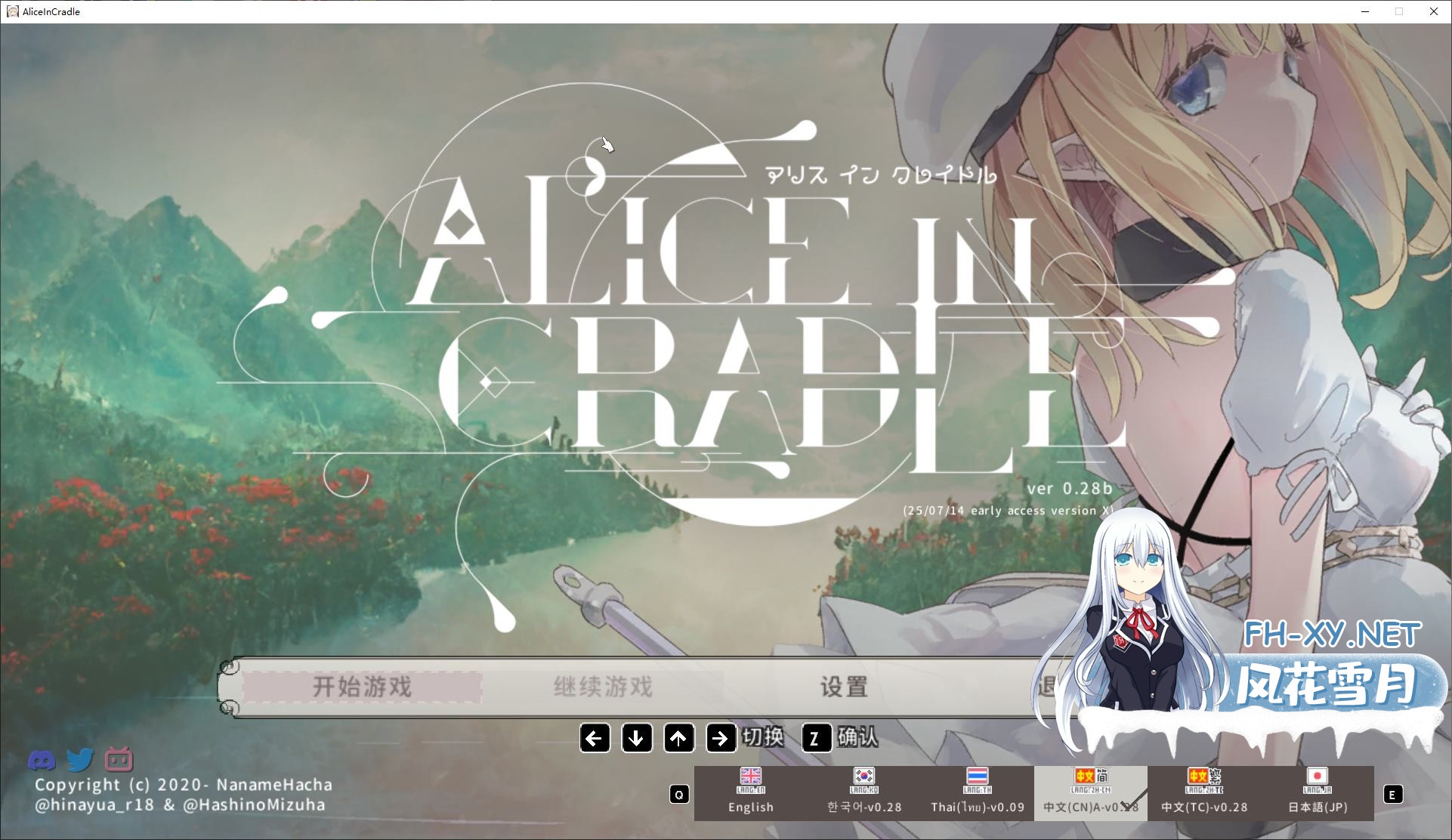Click the 切换 switch label
The image size is (1452, 840).
tap(763, 737)
